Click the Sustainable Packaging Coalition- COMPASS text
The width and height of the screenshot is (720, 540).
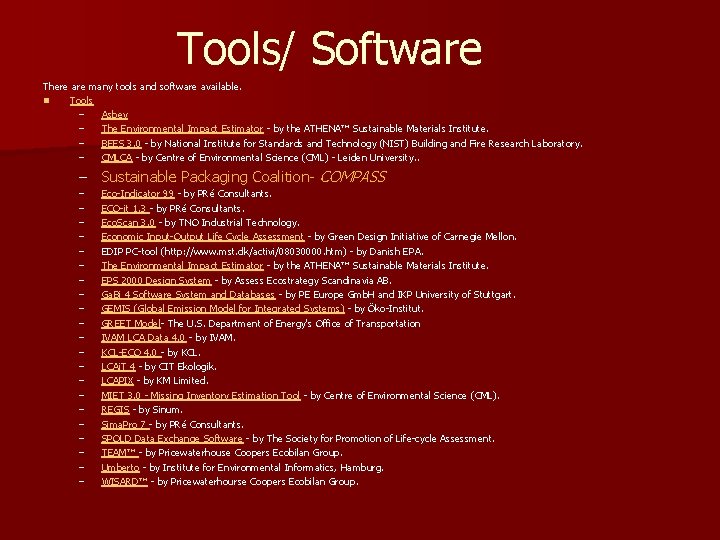tap(243, 177)
